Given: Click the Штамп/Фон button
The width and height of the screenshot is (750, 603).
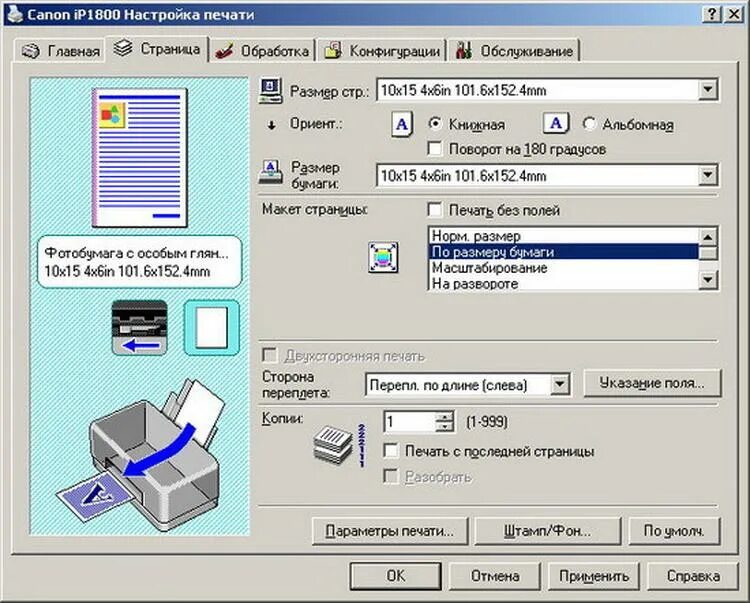Looking at the screenshot, I should tap(547, 531).
